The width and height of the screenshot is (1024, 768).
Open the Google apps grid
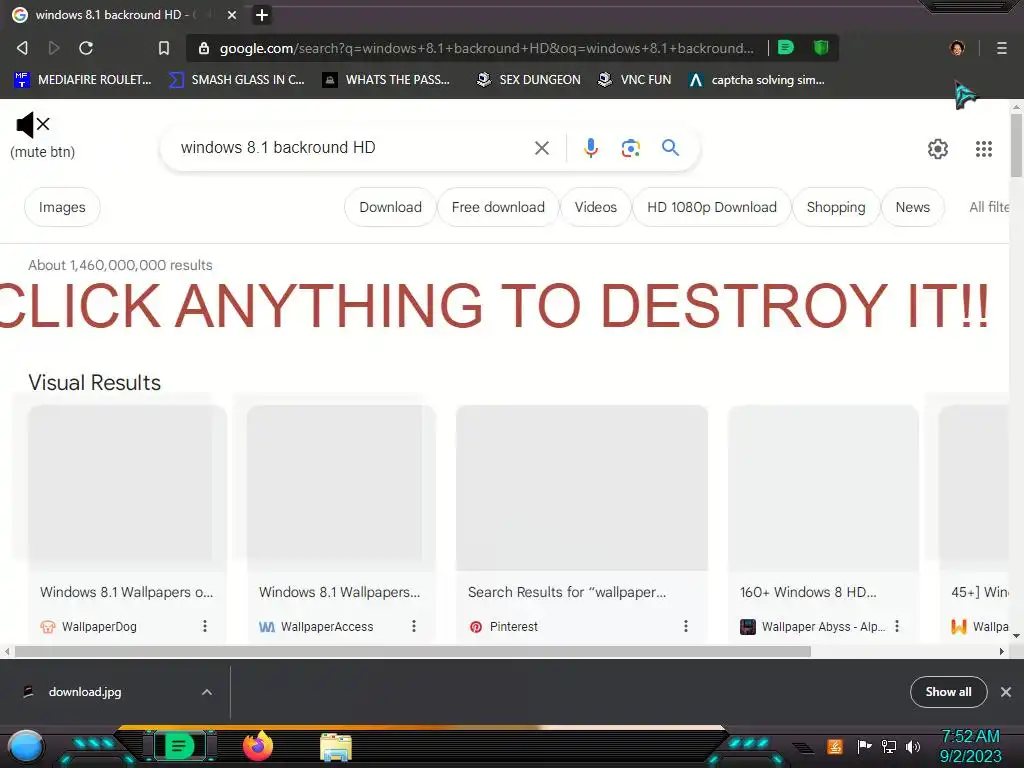click(984, 149)
